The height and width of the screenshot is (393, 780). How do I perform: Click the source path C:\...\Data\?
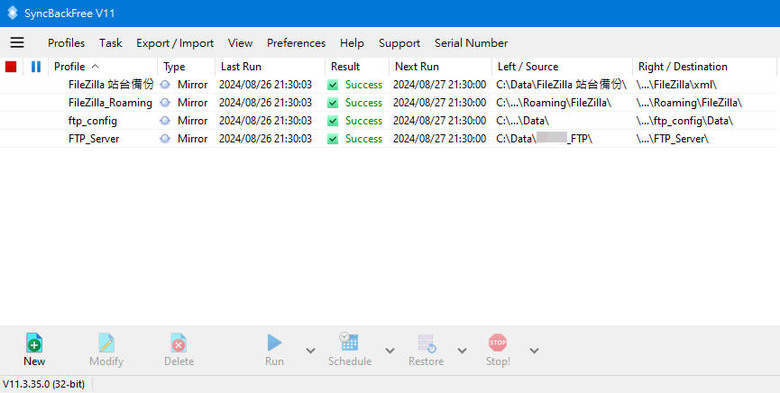(x=523, y=120)
